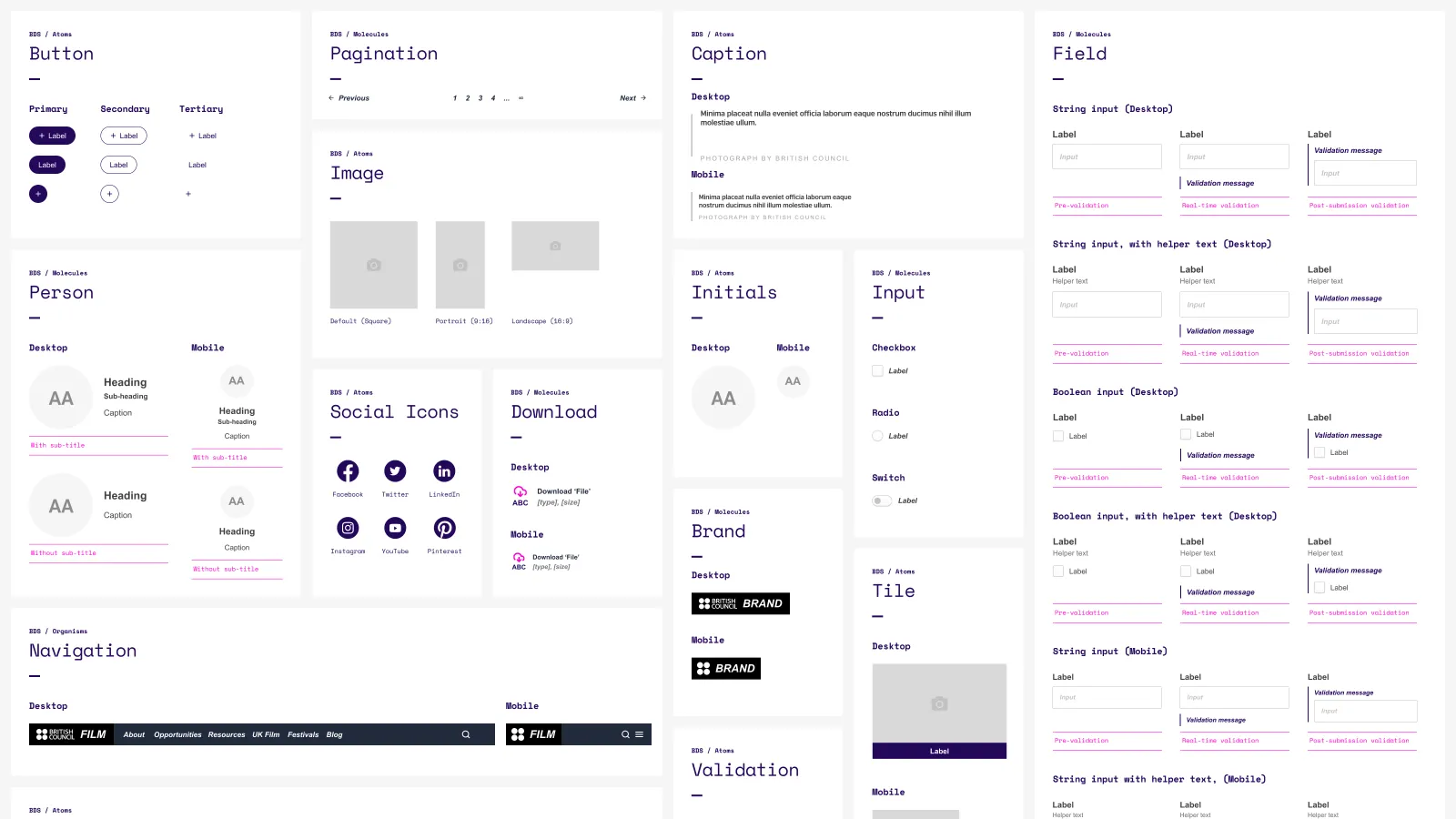Viewport: 1456px width, 819px height.
Task: Click the Next pagination link
Action: pyautogui.click(x=632, y=98)
